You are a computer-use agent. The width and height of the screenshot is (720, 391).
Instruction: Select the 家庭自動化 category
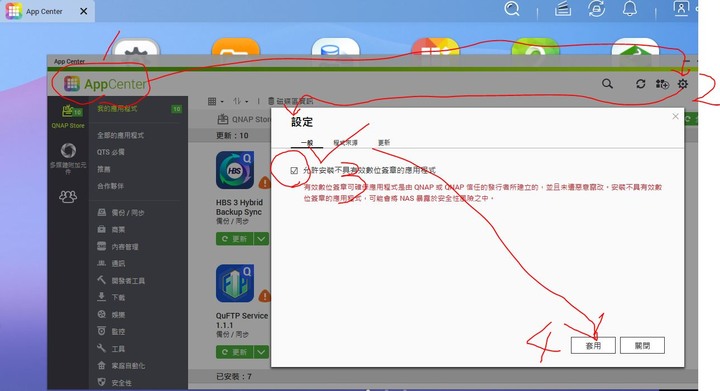coord(122,366)
